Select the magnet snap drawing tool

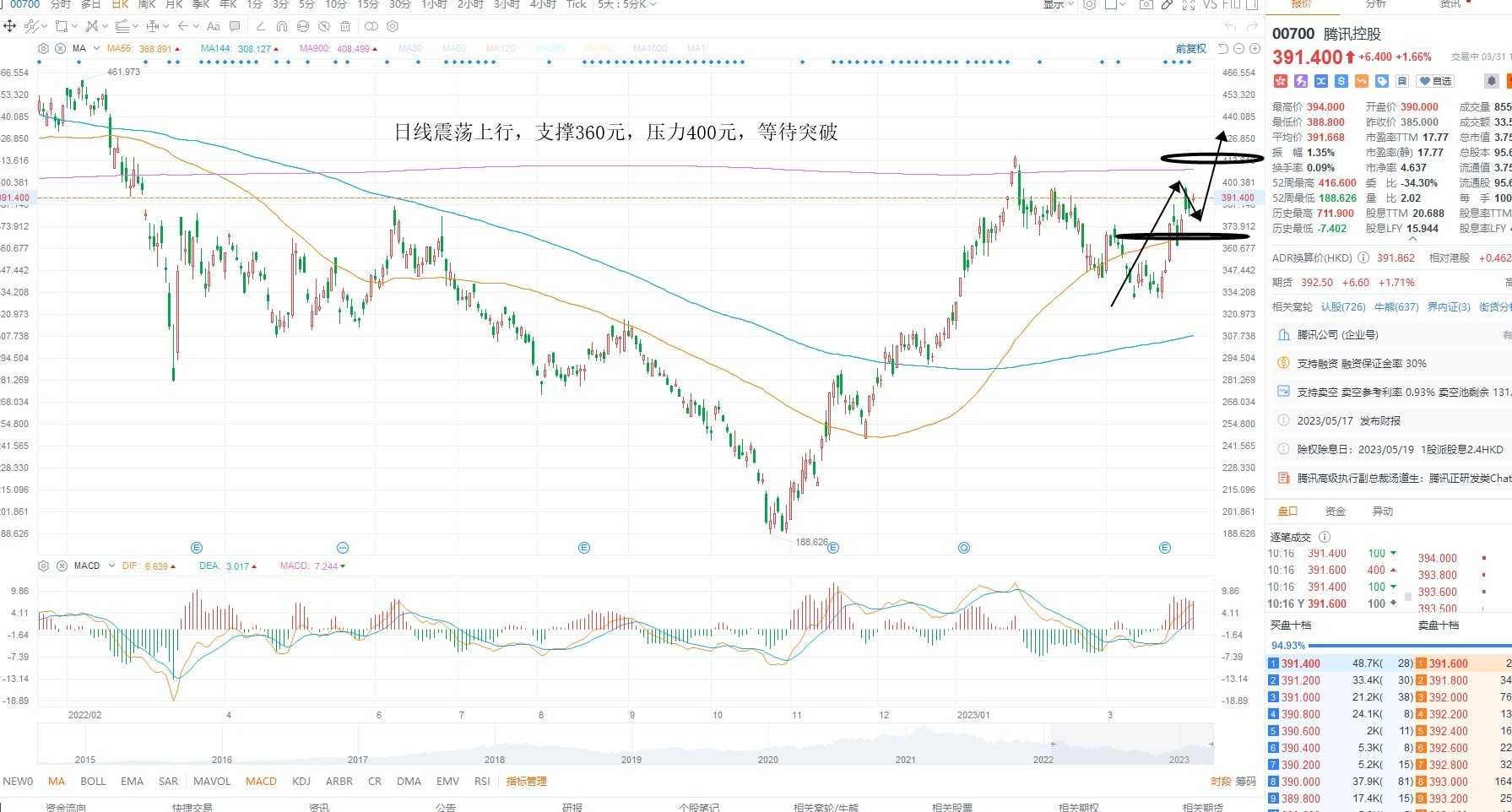point(282,26)
